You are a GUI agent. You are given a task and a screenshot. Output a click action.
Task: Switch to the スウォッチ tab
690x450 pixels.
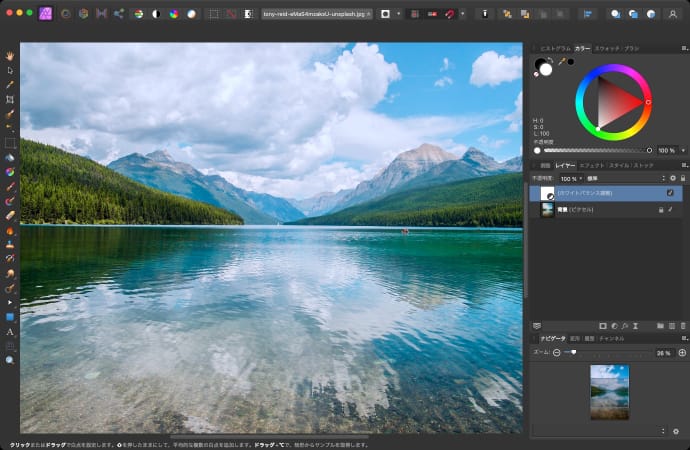tap(606, 48)
